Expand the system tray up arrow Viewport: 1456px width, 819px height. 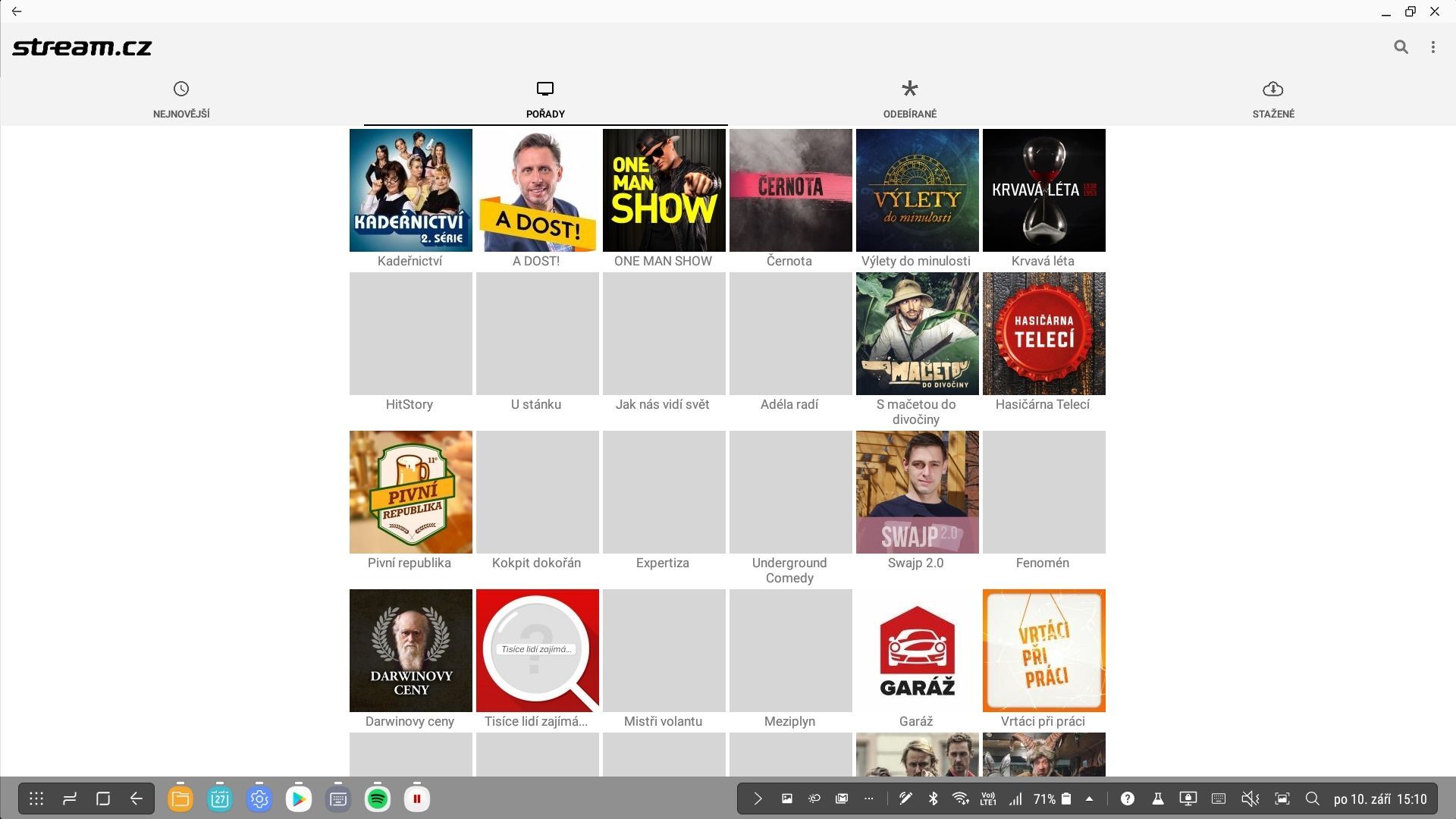click(x=1089, y=799)
